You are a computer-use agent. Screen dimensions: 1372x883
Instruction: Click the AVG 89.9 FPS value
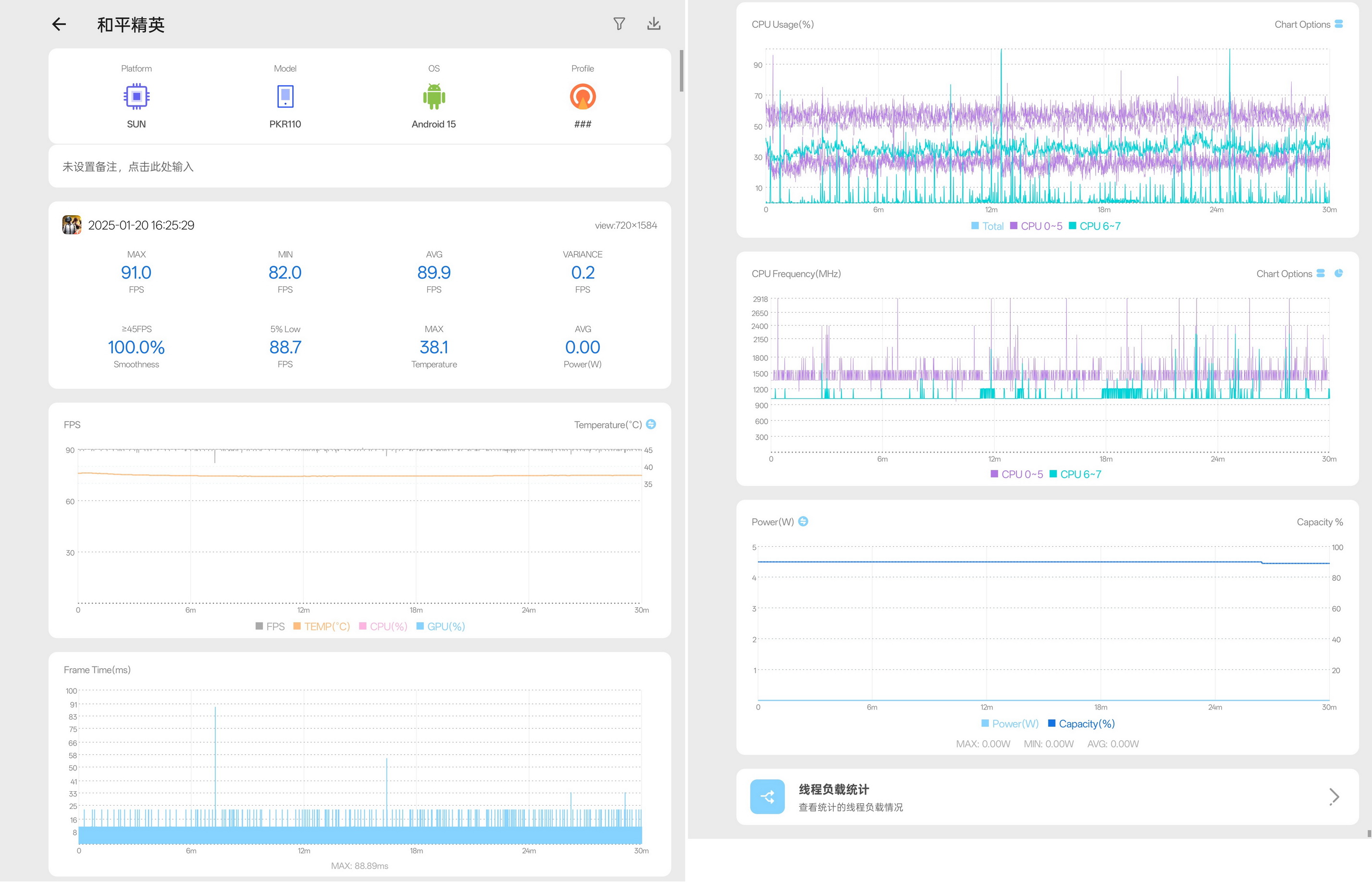[433, 273]
